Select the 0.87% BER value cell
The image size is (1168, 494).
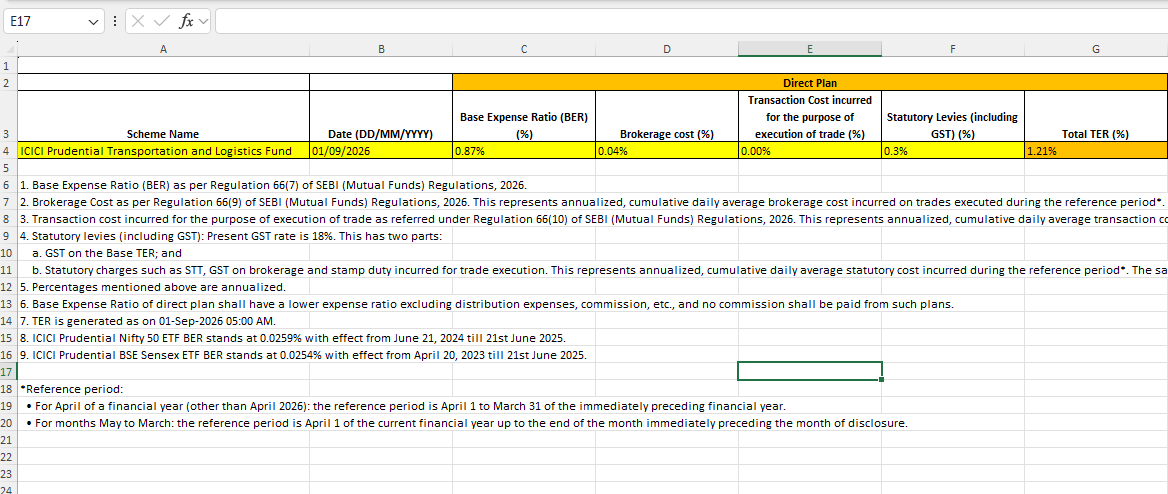point(524,151)
